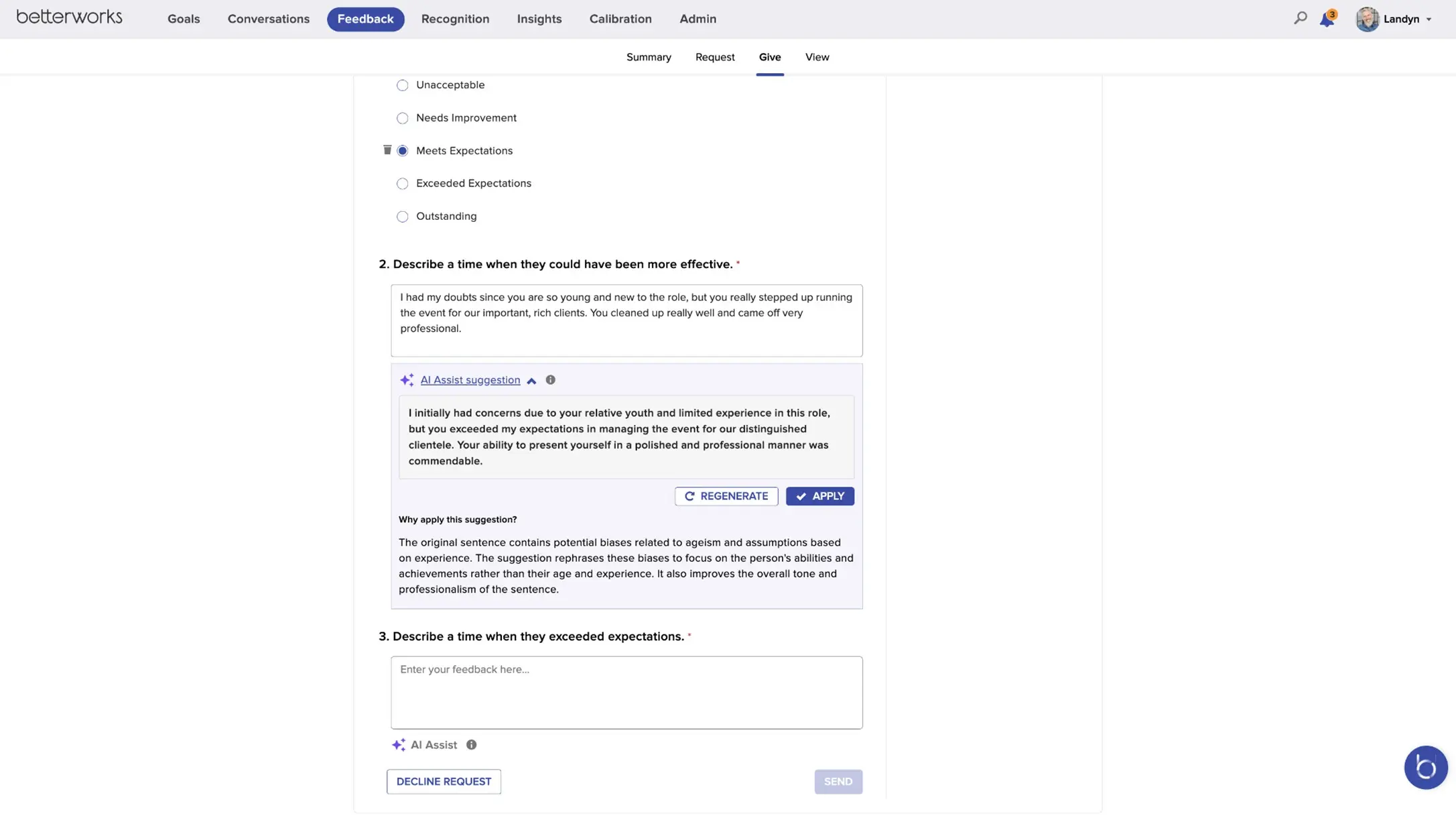1456x836 pixels.
Task: Click info icon next to AI Assist suggestion
Action: [x=550, y=379]
